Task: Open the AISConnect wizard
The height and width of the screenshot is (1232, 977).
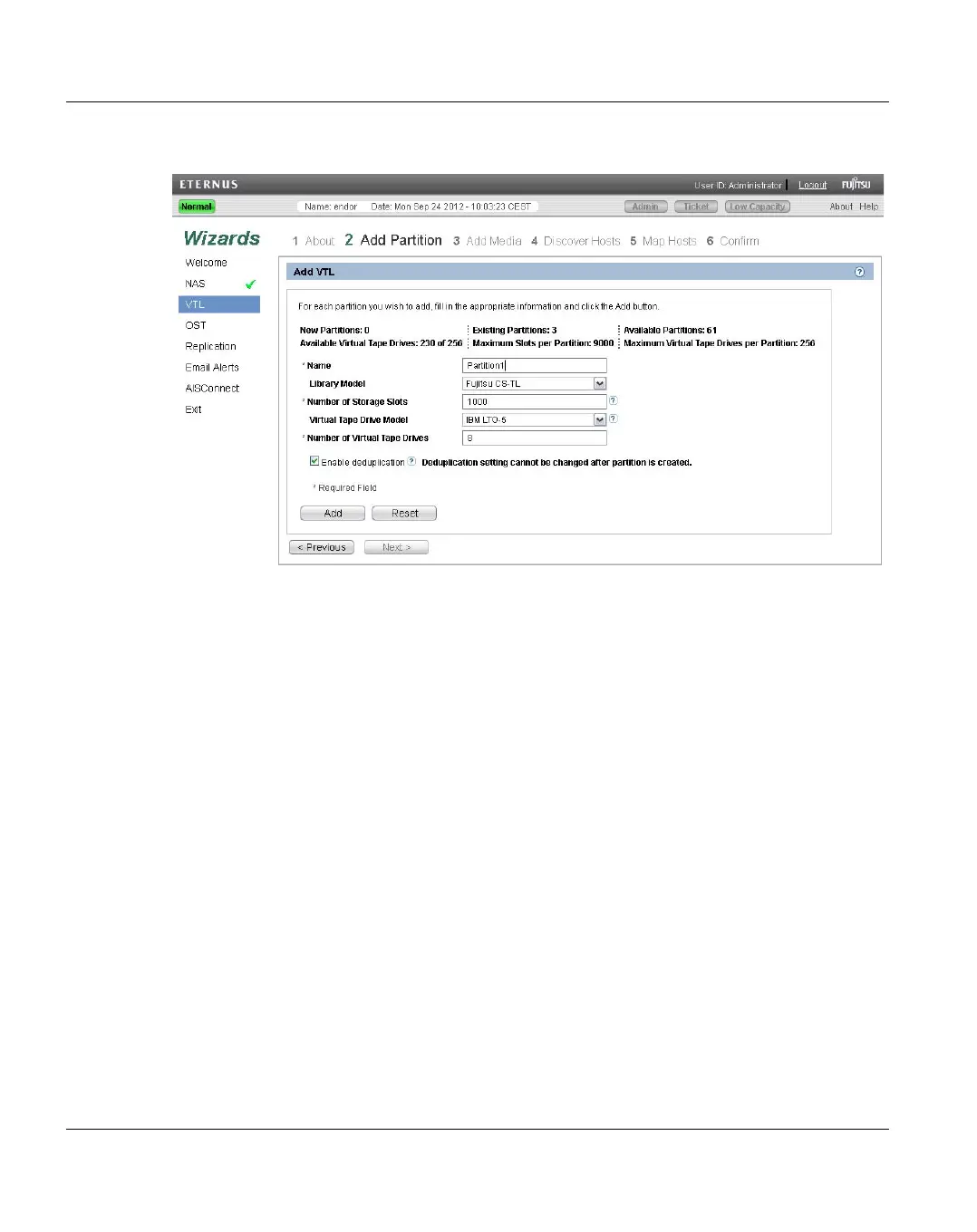Action: (x=212, y=388)
